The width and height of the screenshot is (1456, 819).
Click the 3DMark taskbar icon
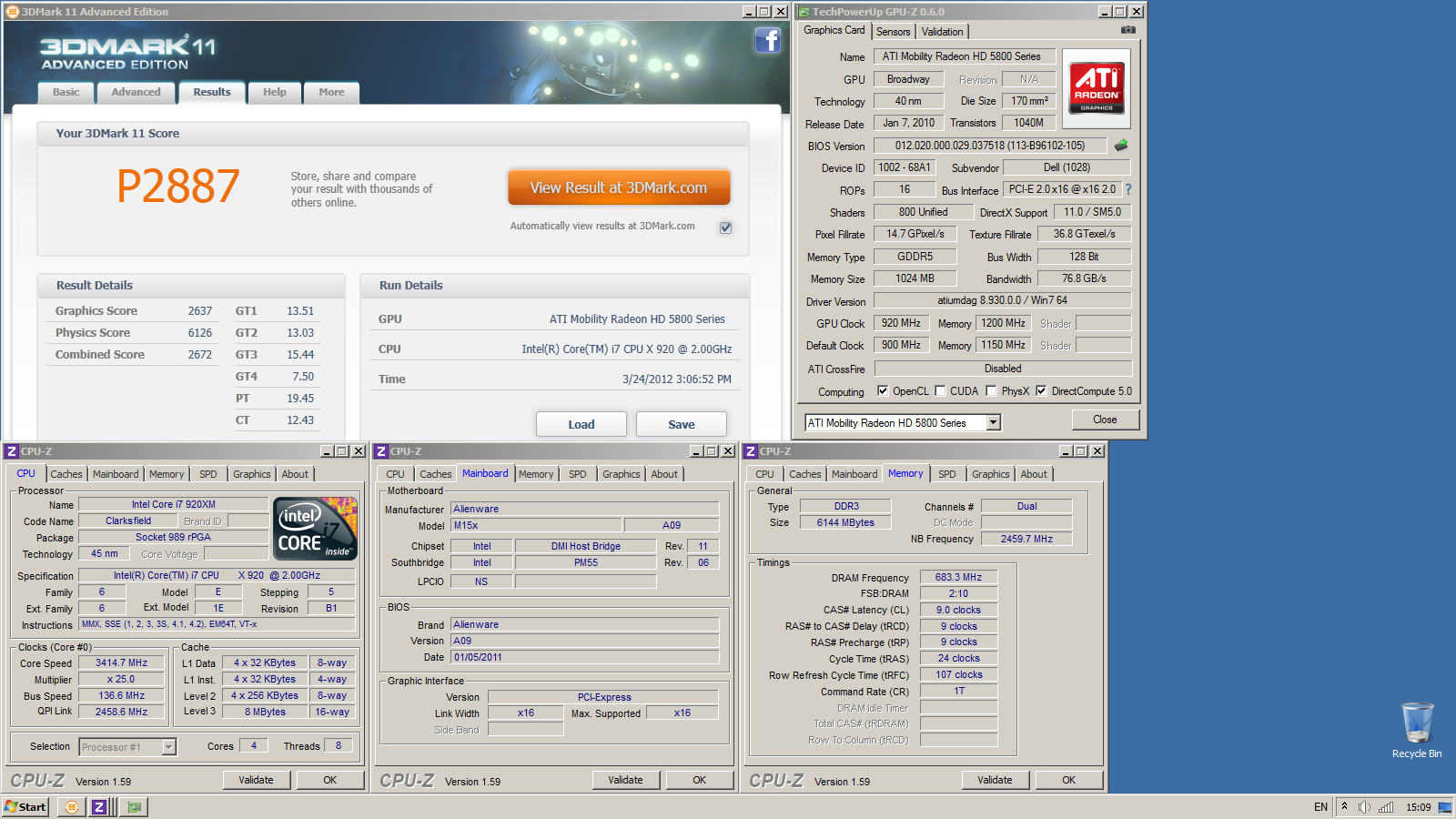click(x=71, y=807)
